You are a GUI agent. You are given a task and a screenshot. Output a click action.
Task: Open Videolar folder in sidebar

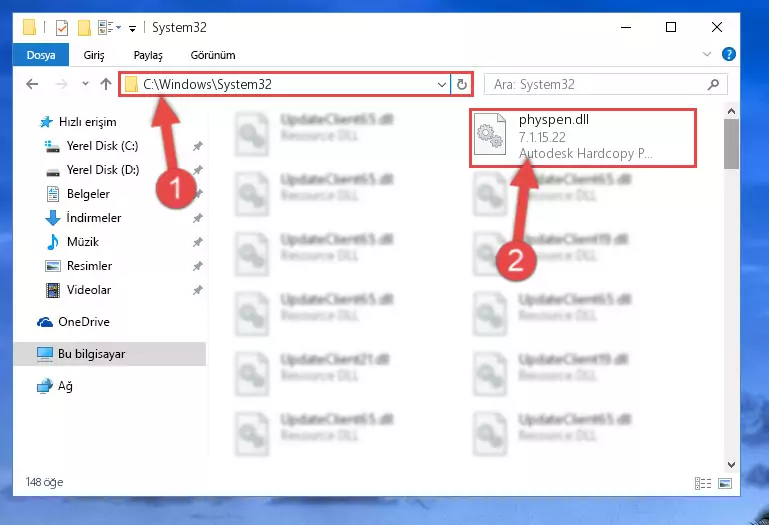(x=89, y=290)
